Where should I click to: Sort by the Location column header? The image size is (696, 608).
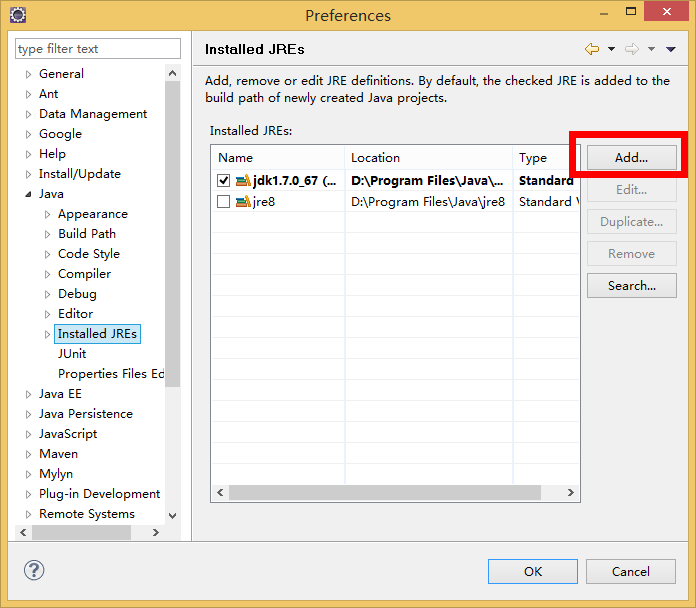click(428, 158)
